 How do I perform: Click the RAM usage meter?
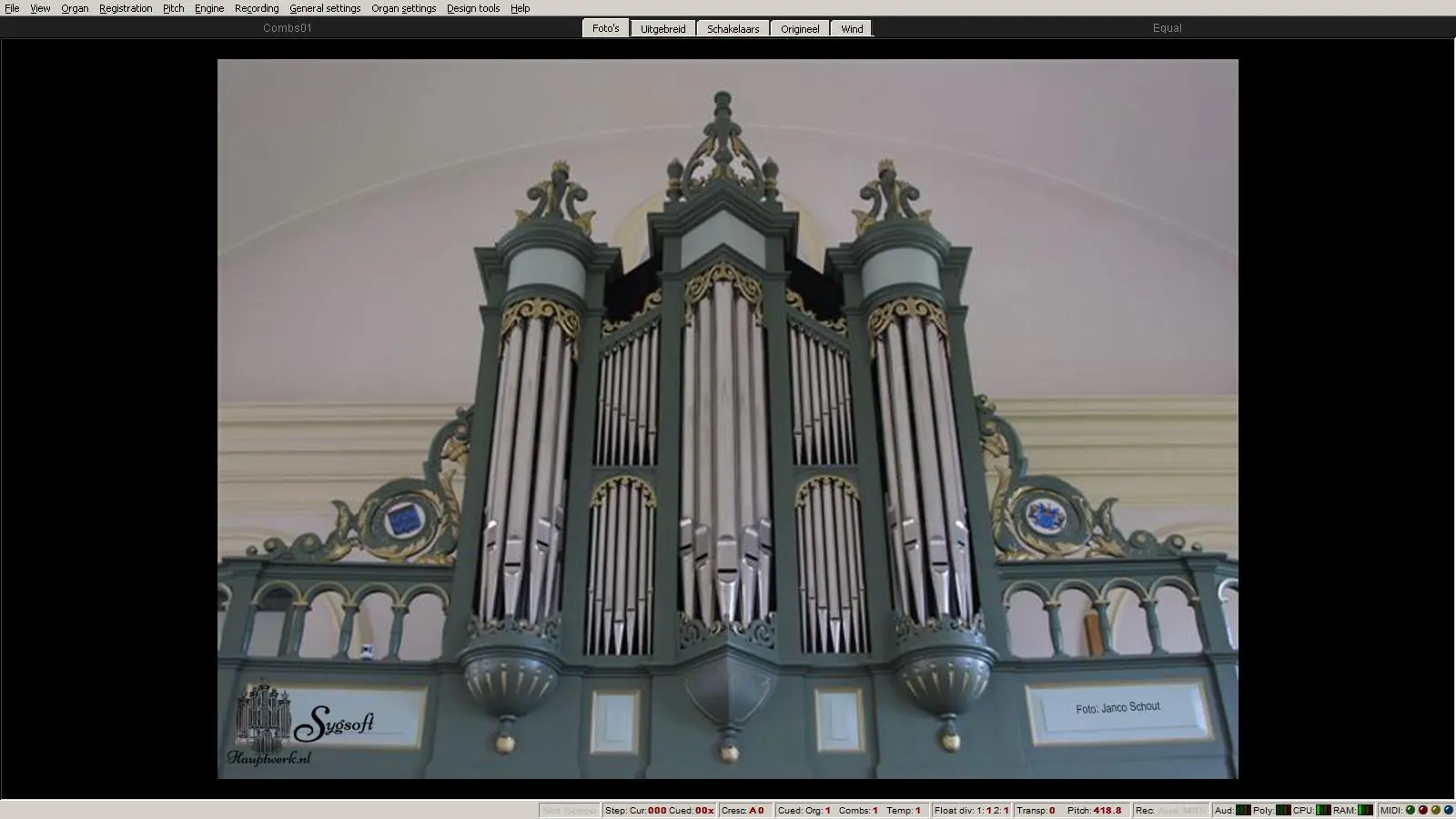pos(1365,810)
